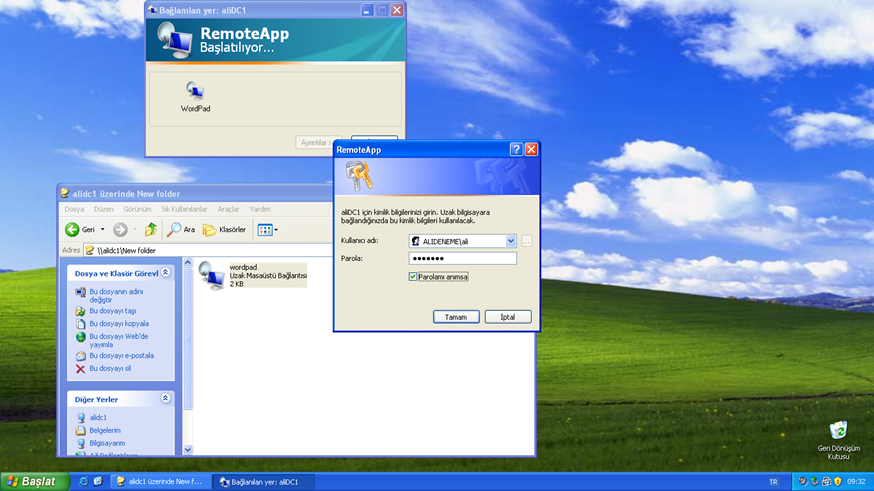Open Bilgisayarım under Diğer Yerler

[107, 443]
